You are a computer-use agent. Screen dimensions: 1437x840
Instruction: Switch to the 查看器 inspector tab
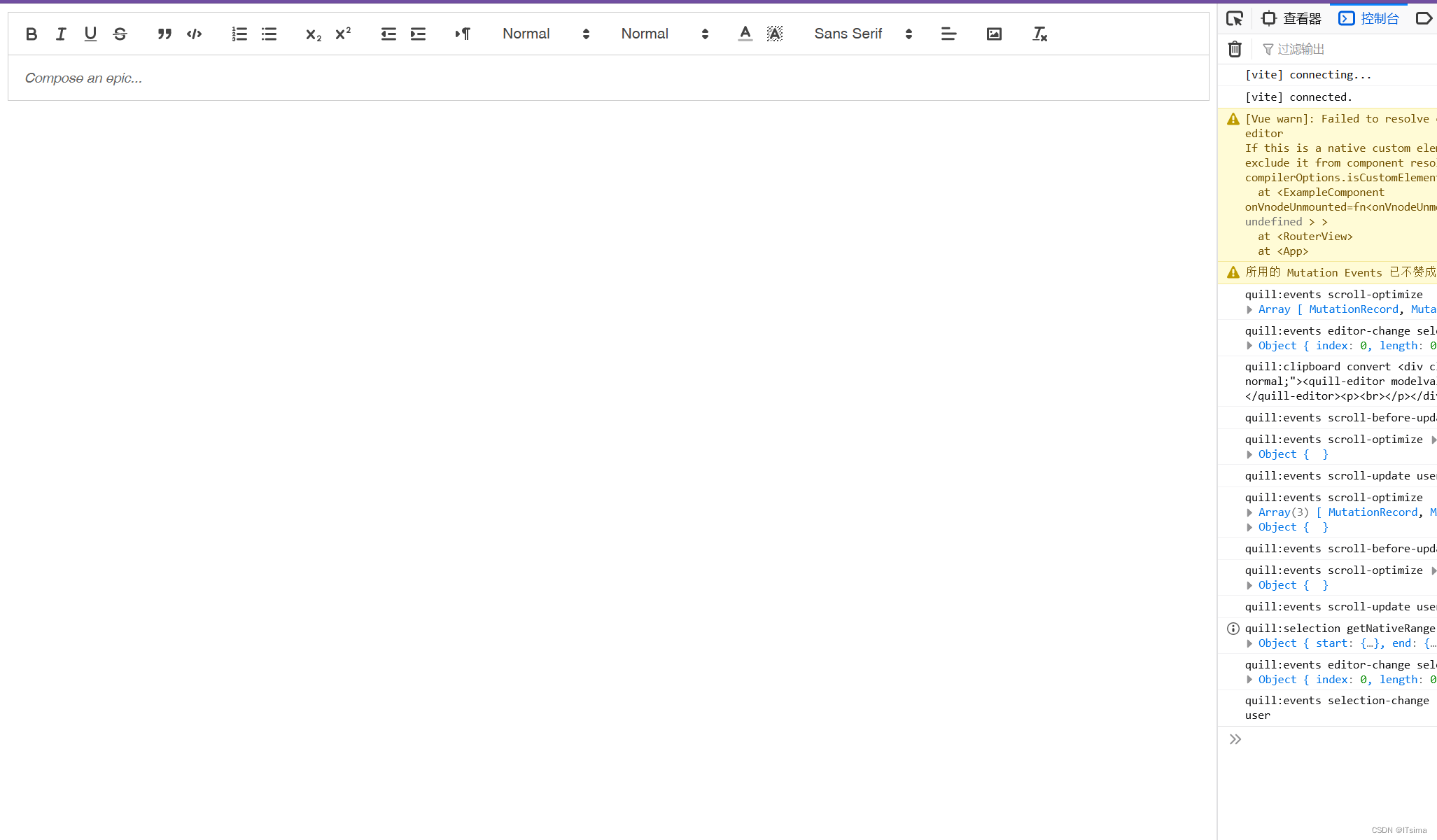(x=1292, y=18)
